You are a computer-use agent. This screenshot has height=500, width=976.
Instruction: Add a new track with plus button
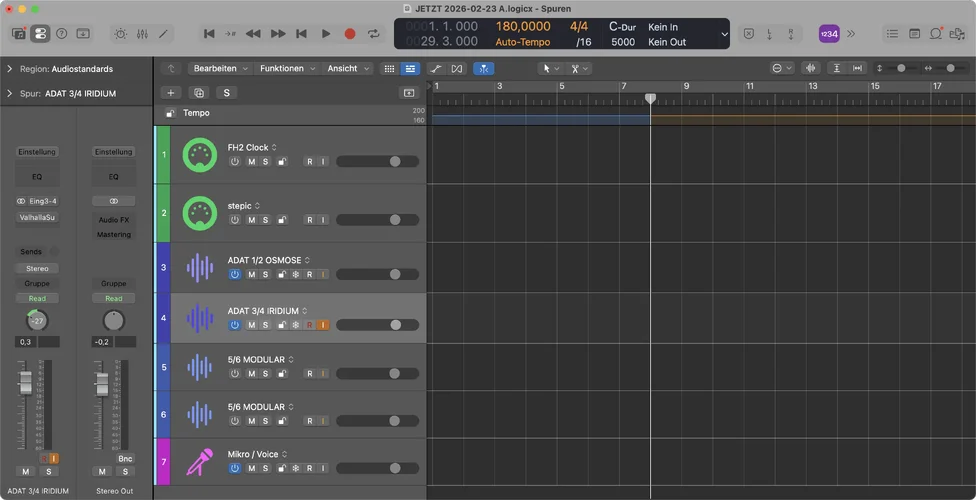170,93
